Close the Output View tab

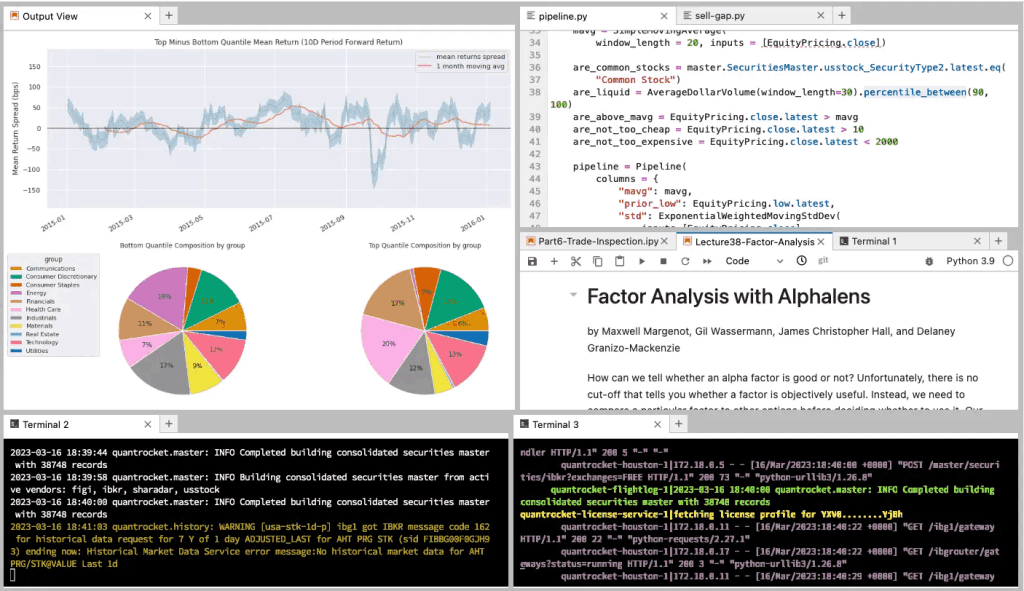coord(148,16)
